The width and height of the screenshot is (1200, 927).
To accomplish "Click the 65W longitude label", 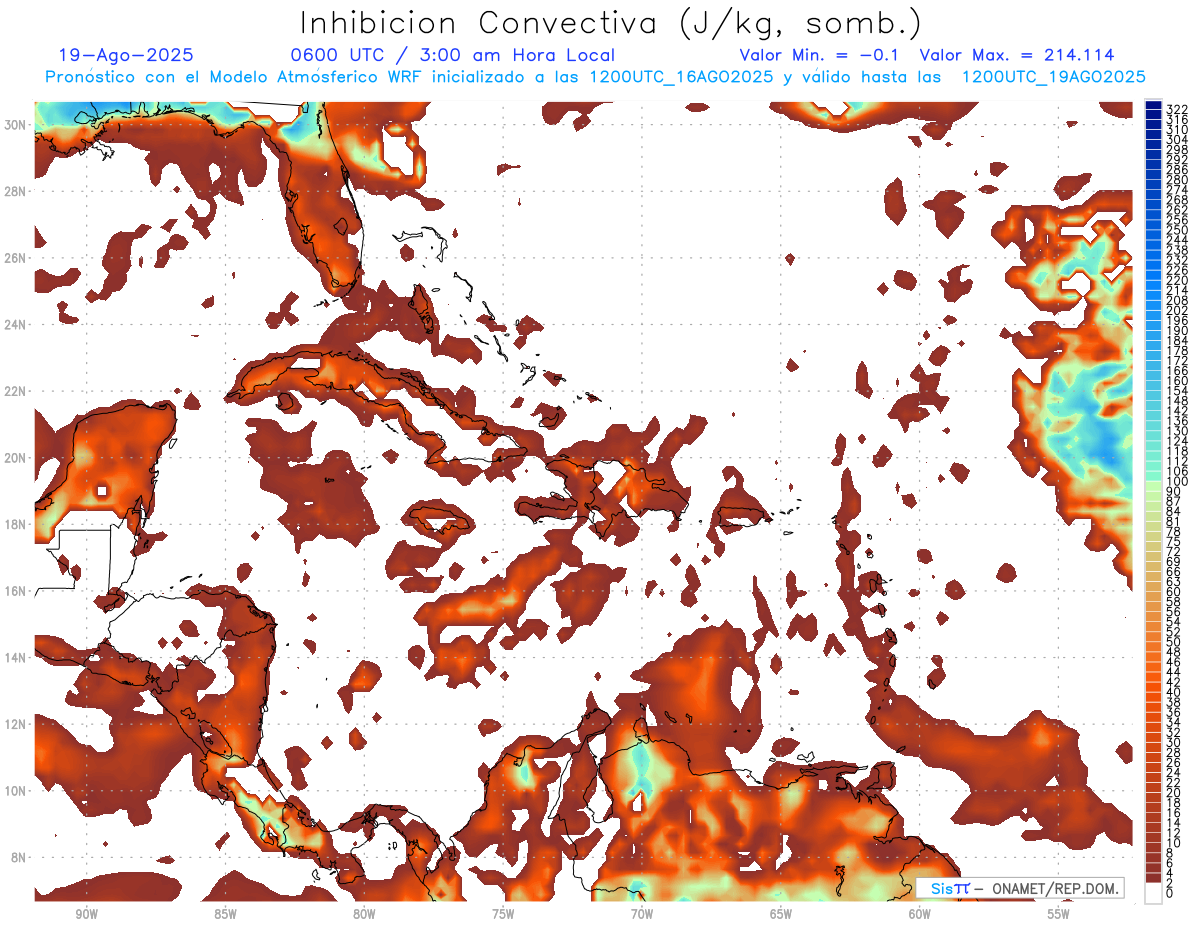I will coord(781,914).
